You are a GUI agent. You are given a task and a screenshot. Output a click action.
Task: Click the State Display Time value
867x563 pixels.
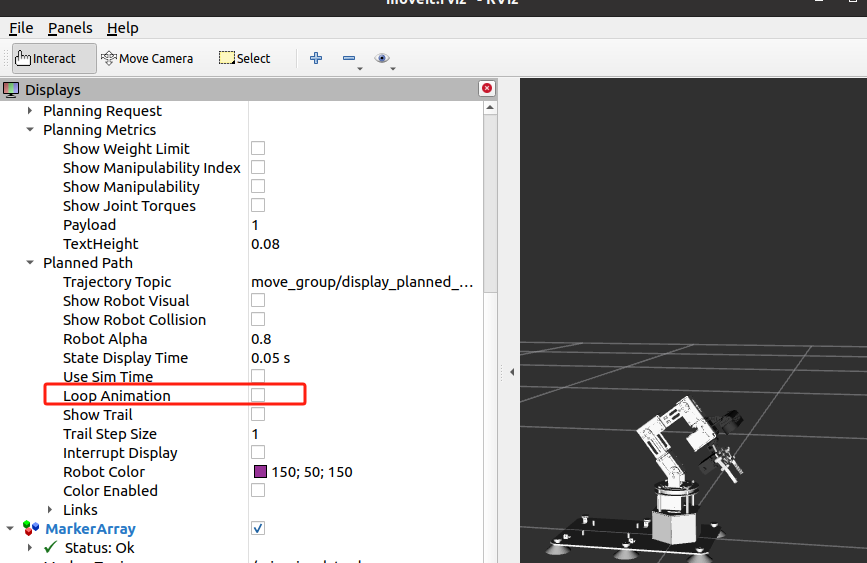click(x=270, y=358)
